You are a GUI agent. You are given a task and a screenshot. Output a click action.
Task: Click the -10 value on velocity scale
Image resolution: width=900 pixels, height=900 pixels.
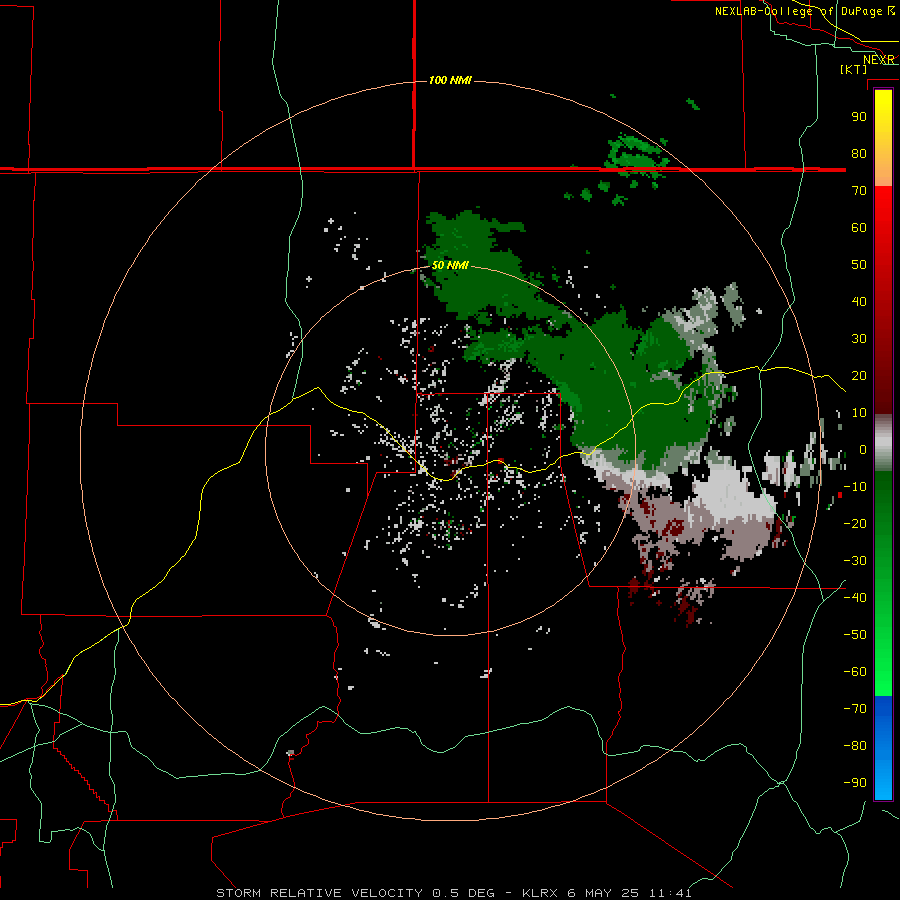click(x=855, y=487)
